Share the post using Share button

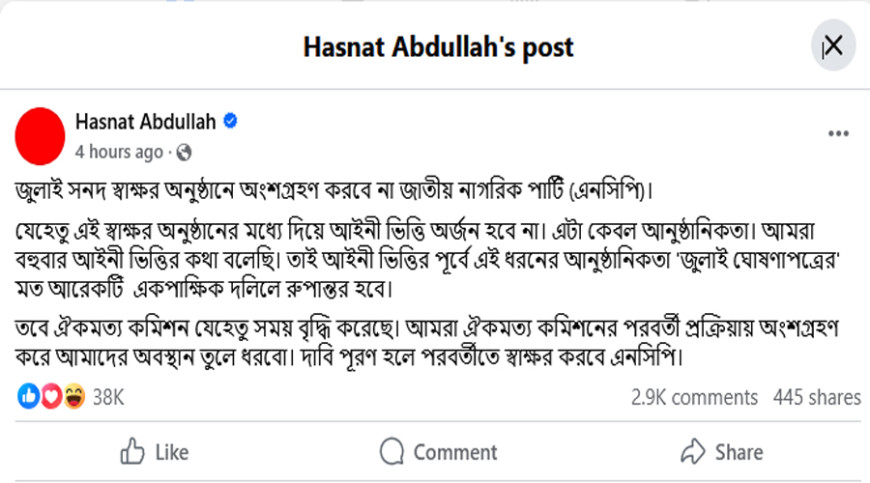720,452
